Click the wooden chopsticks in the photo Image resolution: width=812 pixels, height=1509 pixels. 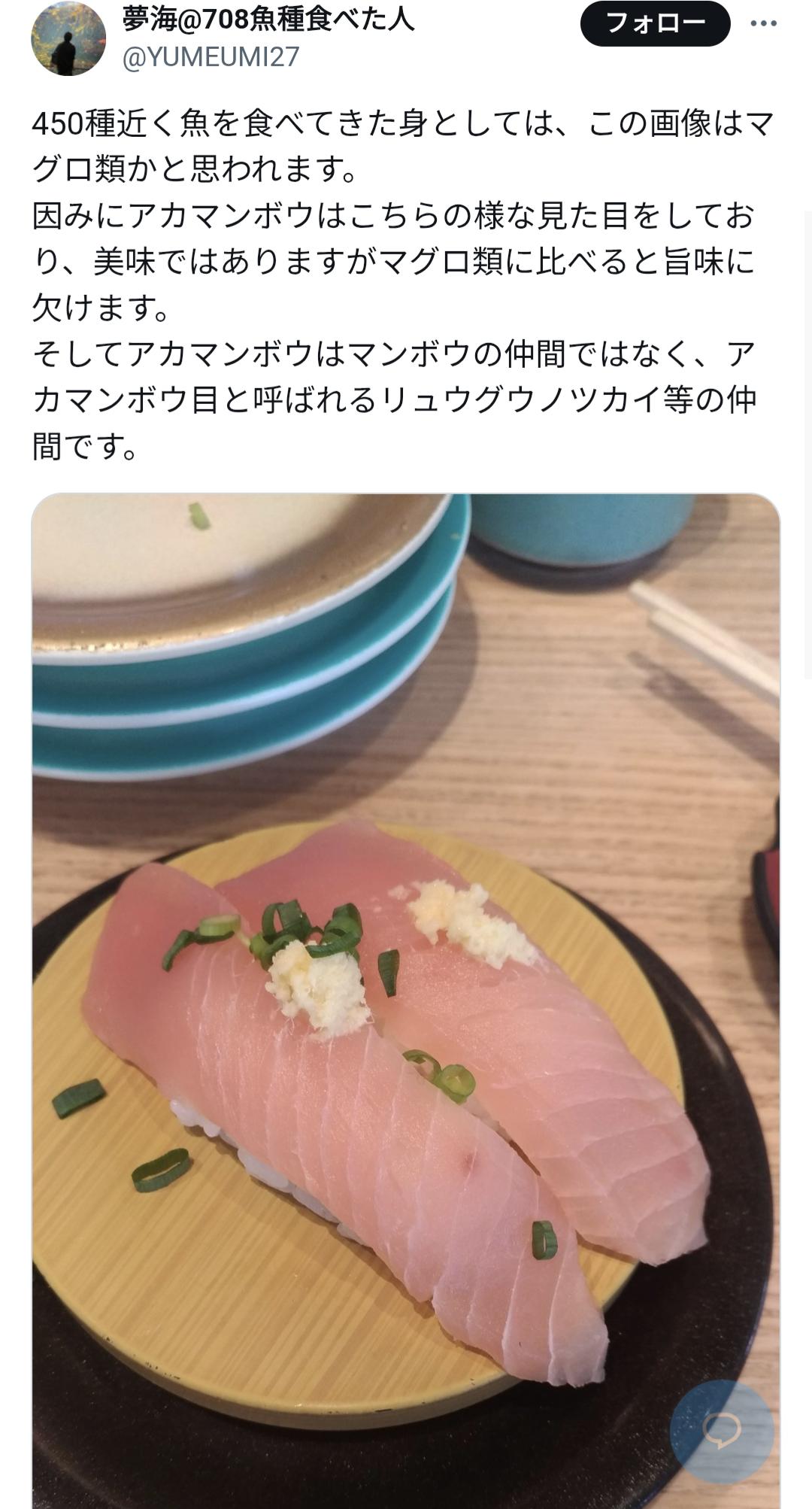click(x=704, y=639)
